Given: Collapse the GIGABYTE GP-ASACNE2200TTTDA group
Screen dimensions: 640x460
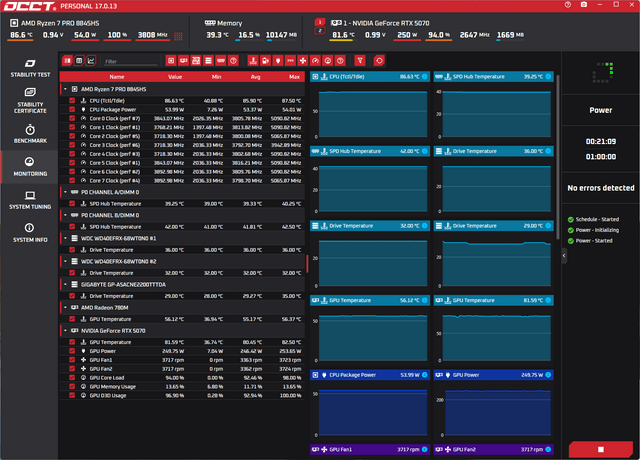Looking at the screenshot, I should (x=65, y=284).
